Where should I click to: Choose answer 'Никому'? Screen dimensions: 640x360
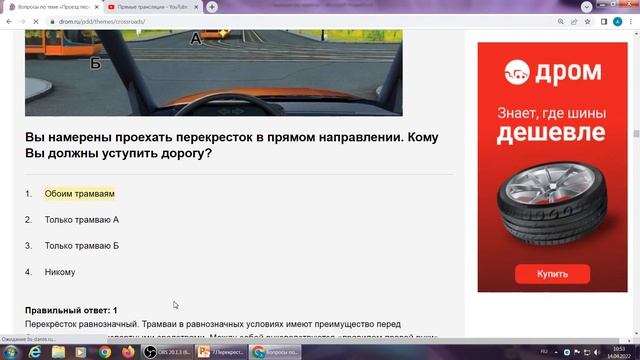coord(60,272)
